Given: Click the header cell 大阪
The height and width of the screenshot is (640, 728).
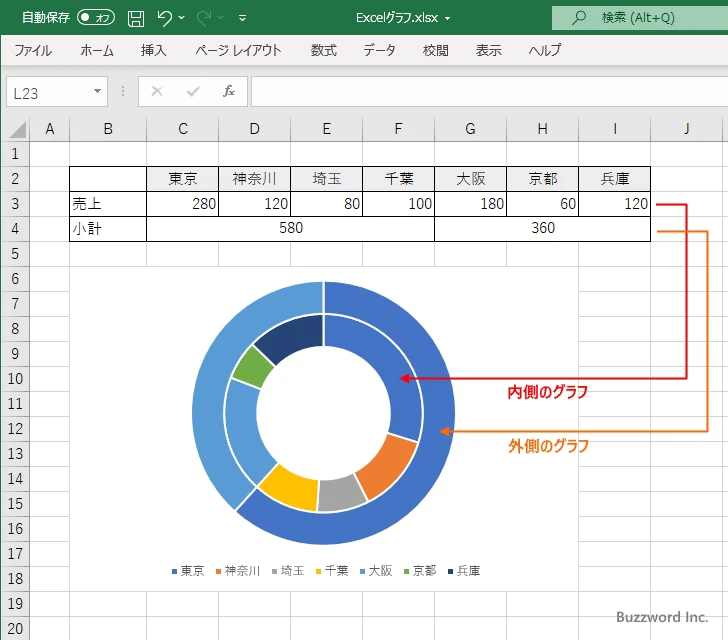Looking at the screenshot, I should click(470, 179).
